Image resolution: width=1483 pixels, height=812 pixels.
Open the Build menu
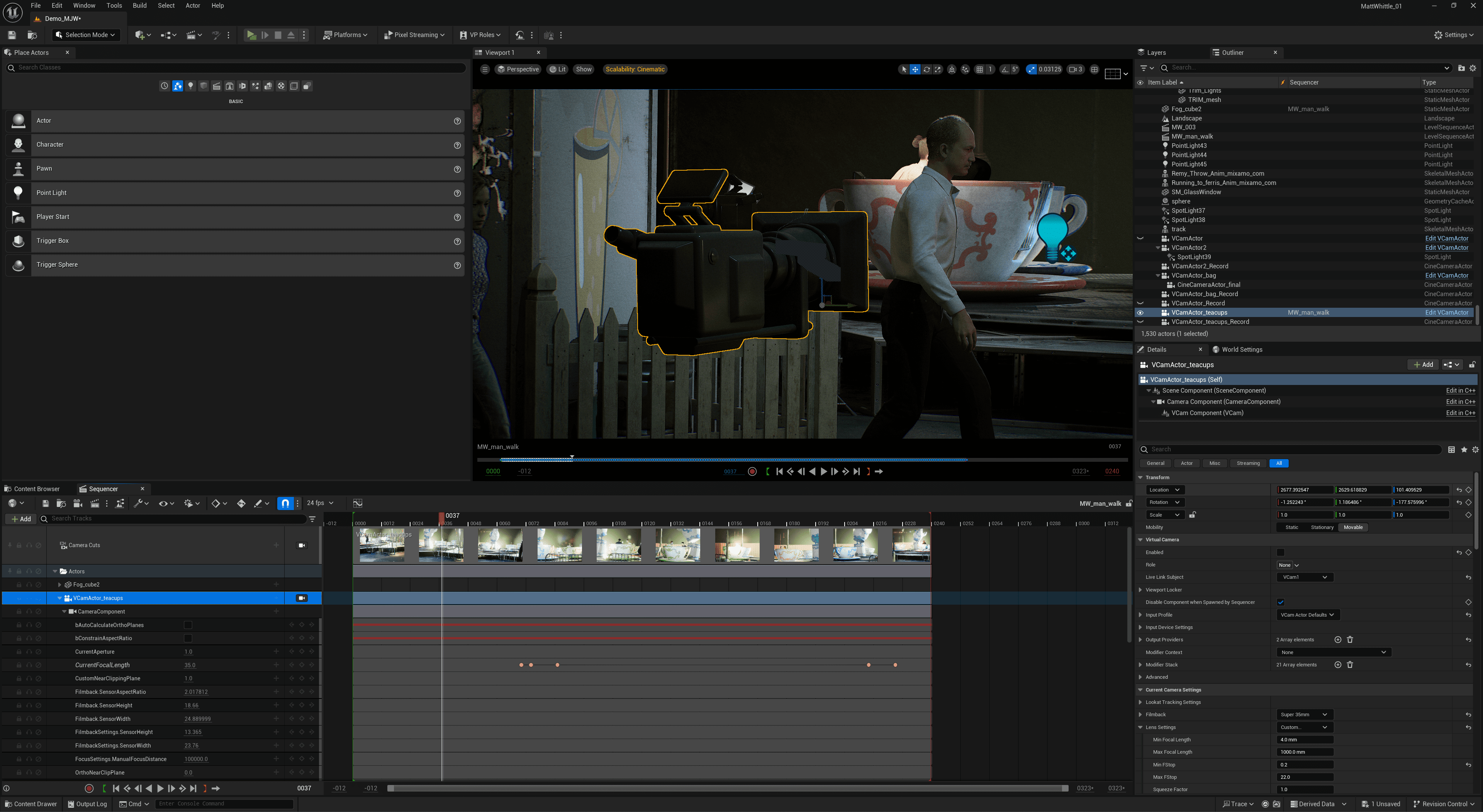pos(139,6)
